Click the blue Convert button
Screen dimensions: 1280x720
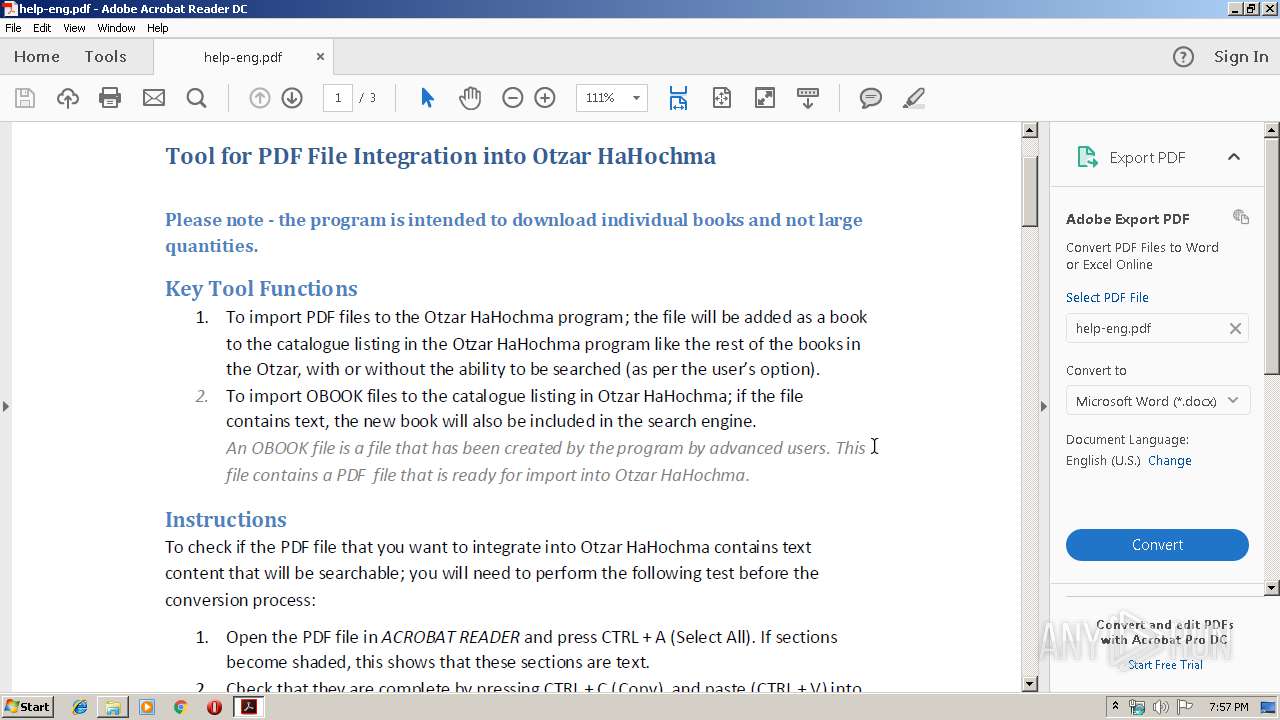click(1157, 545)
